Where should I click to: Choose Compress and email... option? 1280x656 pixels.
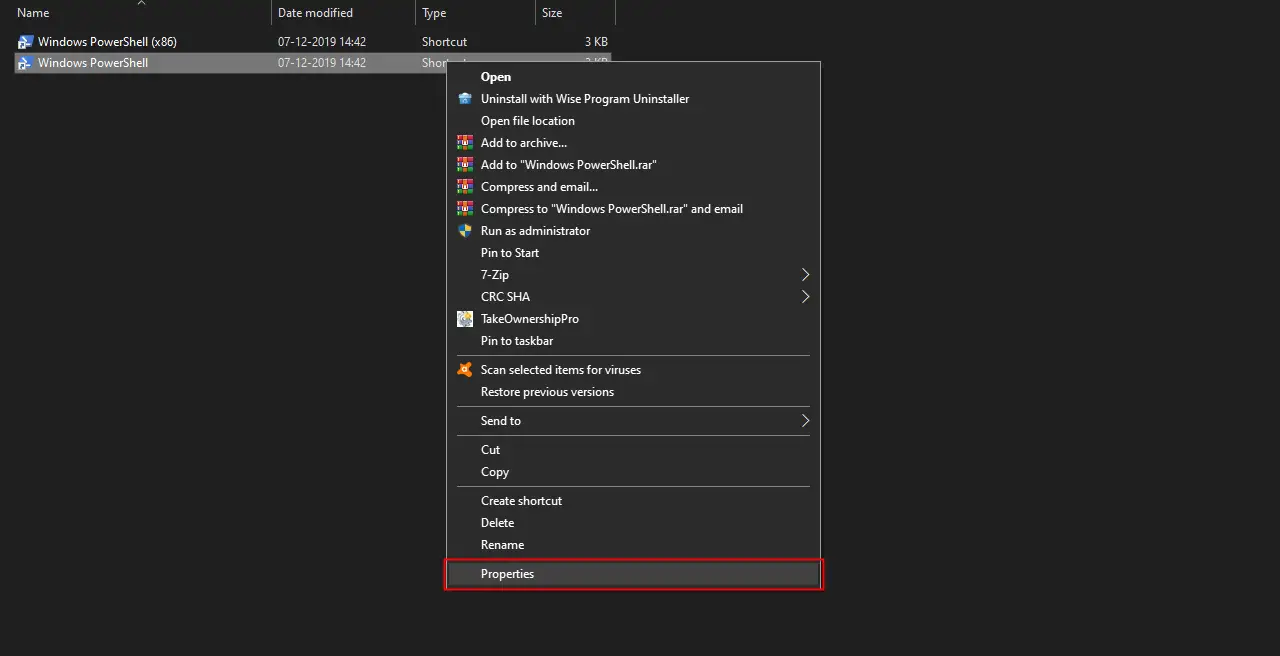tap(633, 187)
